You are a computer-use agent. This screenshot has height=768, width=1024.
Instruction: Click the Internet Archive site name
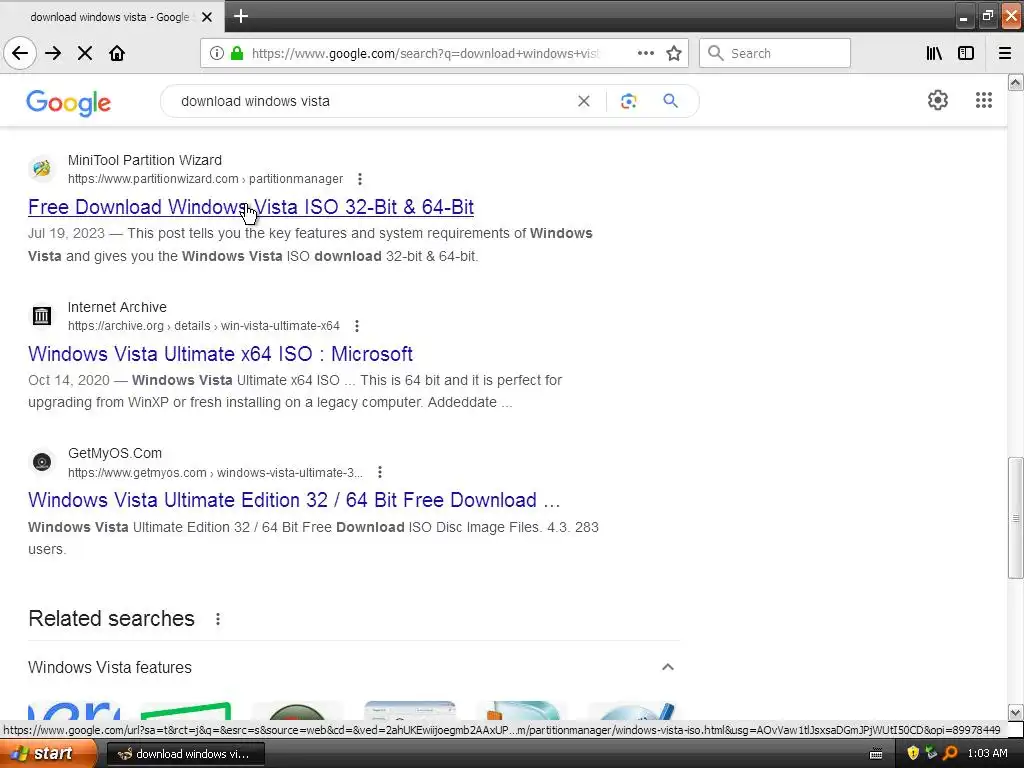point(117,307)
